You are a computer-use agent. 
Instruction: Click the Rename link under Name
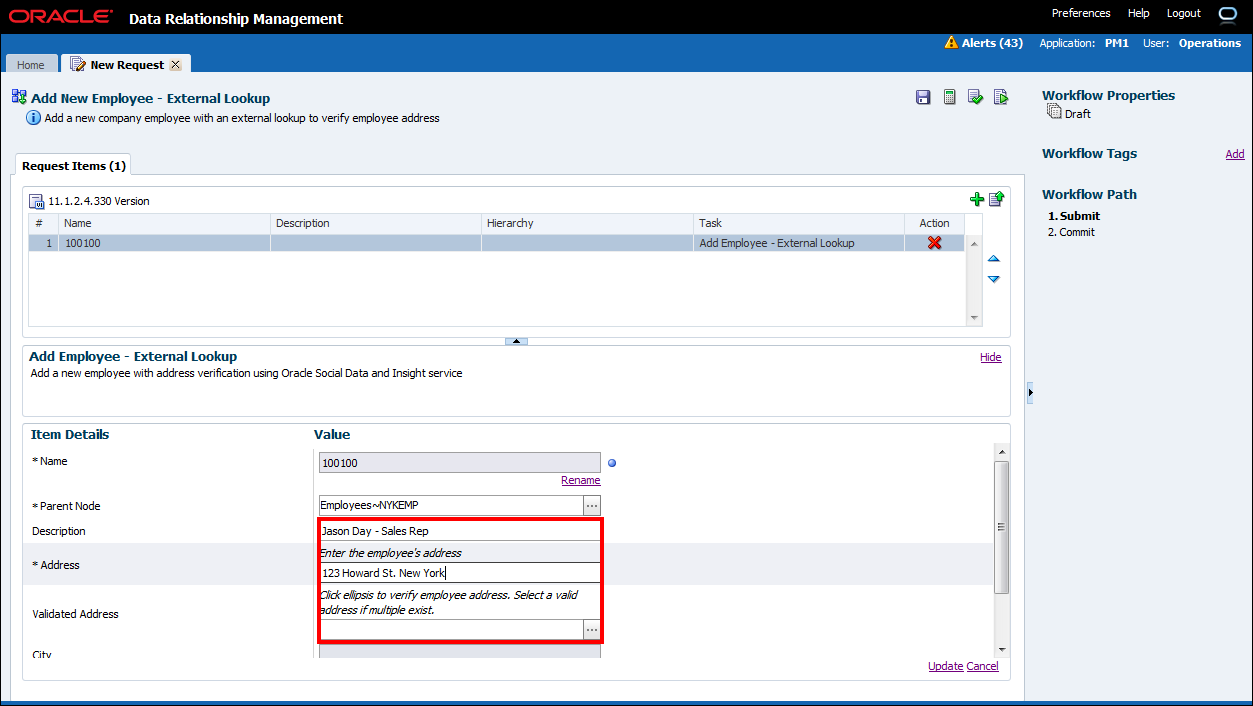point(580,480)
